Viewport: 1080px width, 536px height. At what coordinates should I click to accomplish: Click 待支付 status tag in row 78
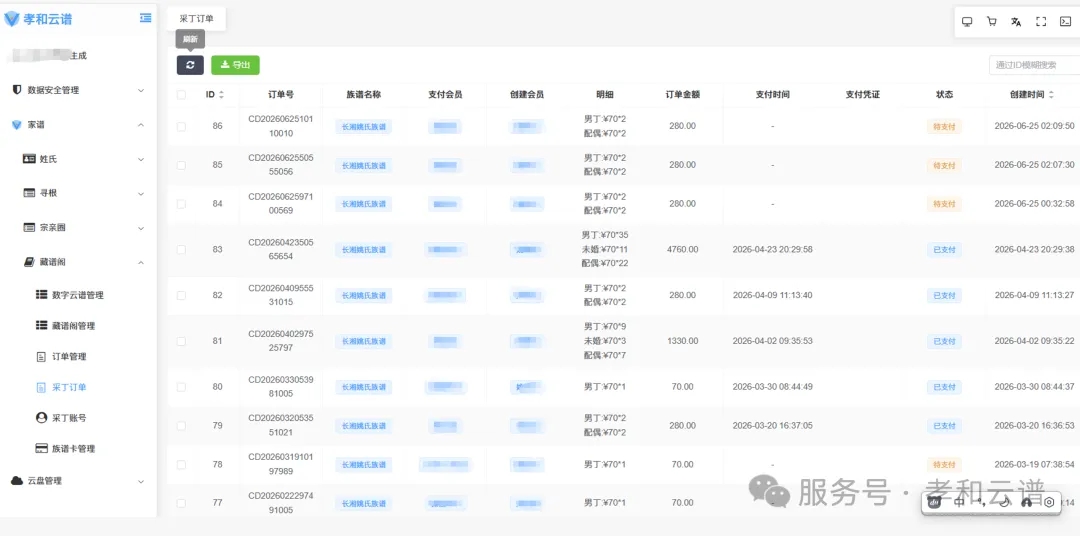[x=944, y=464]
